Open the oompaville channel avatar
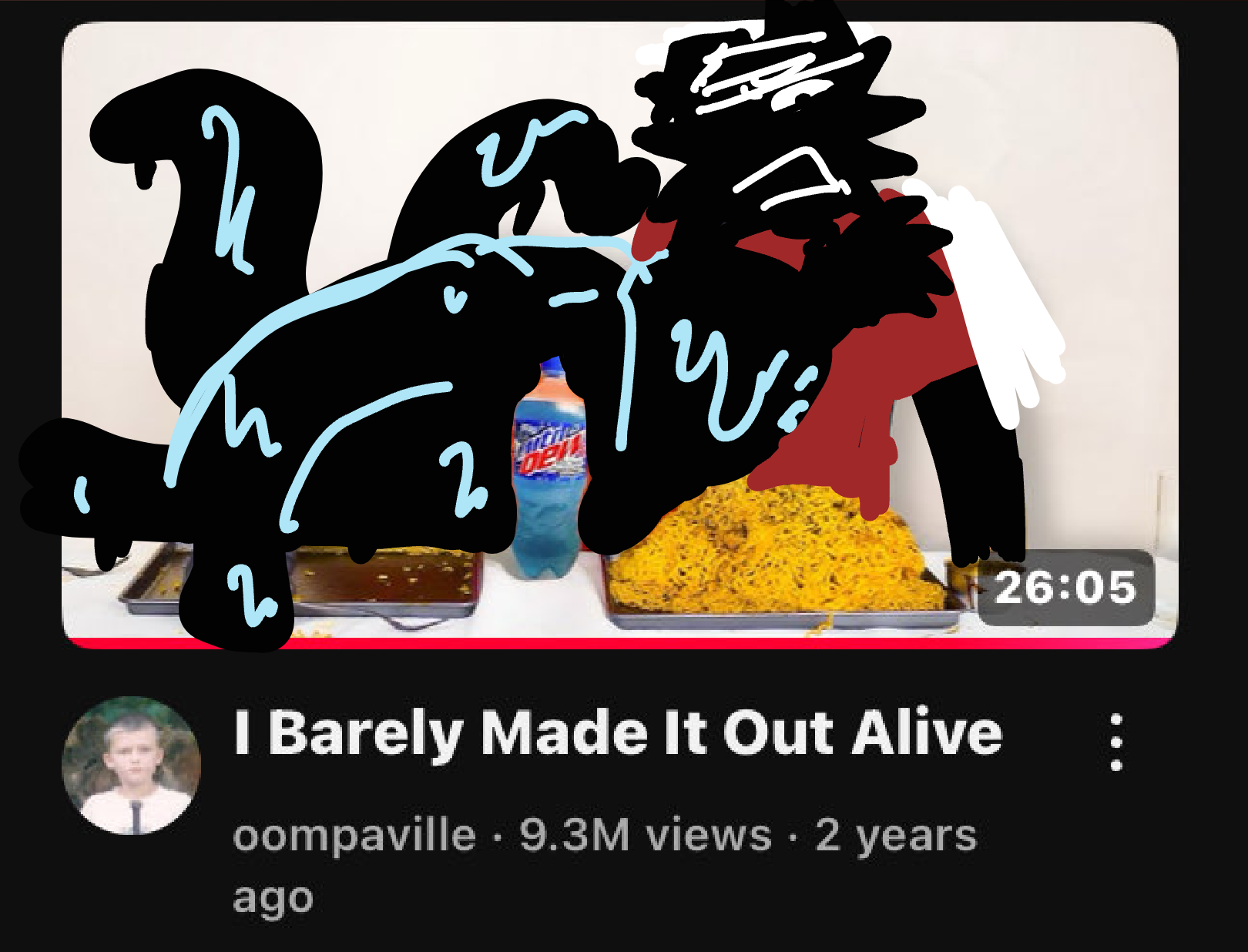This screenshot has width=1248, height=952. (131, 765)
